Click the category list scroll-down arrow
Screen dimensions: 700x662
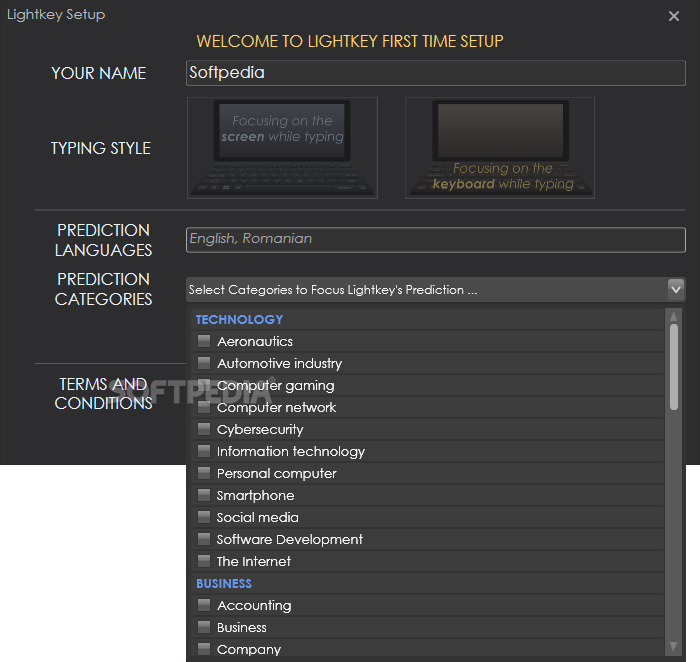click(674, 646)
